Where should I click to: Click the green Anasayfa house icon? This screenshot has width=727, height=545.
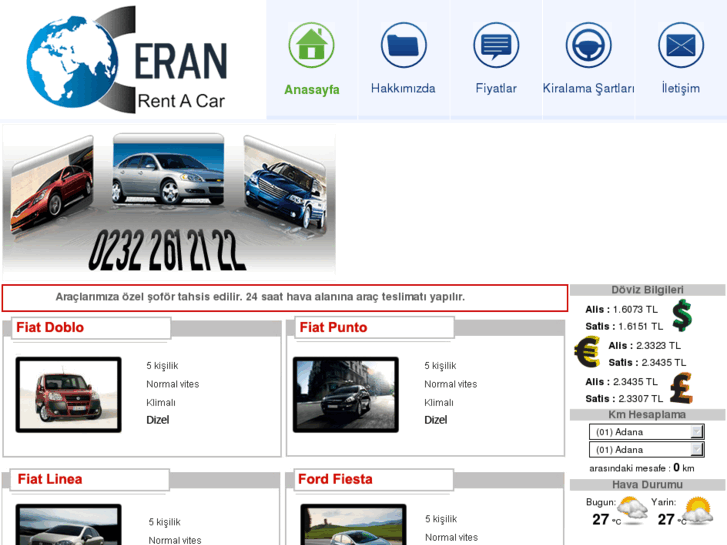pos(311,45)
